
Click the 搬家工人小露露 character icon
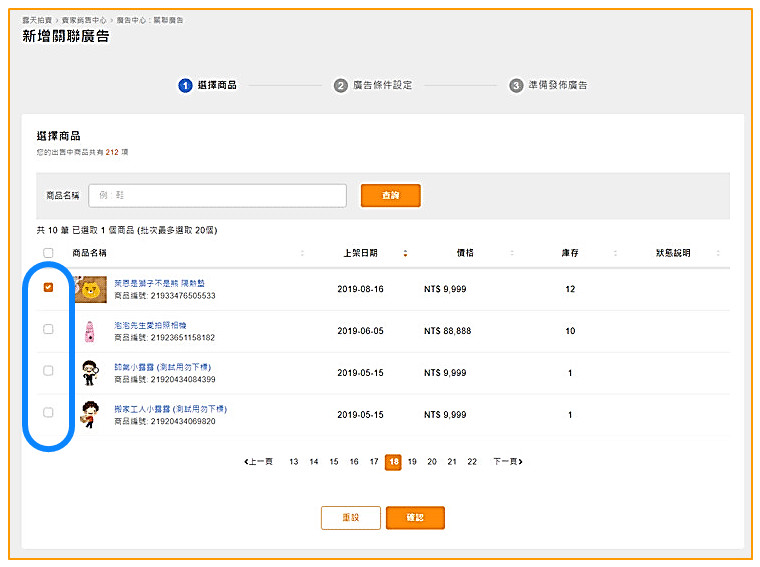(x=90, y=414)
